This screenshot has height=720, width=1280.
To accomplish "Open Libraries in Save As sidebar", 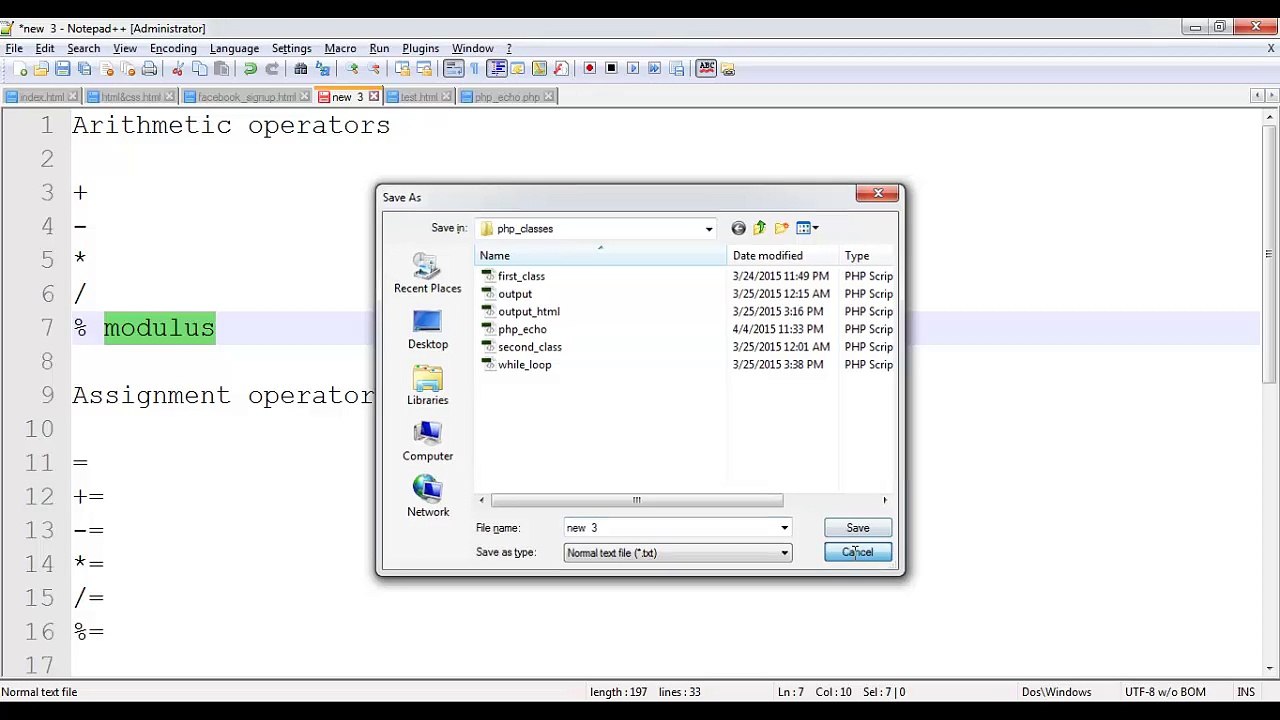I will (427, 386).
